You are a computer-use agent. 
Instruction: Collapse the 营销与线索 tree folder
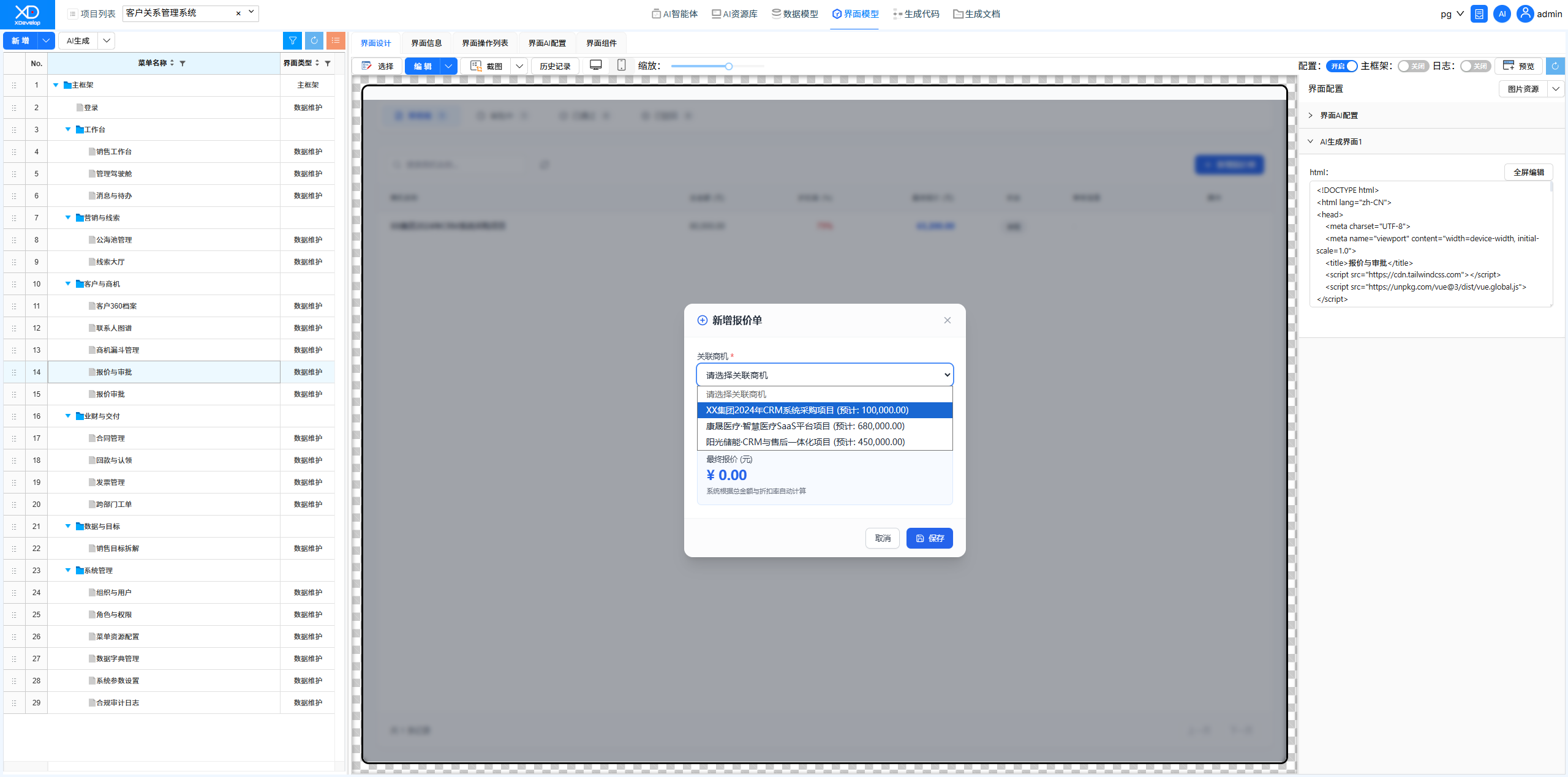click(x=68, y=217)
